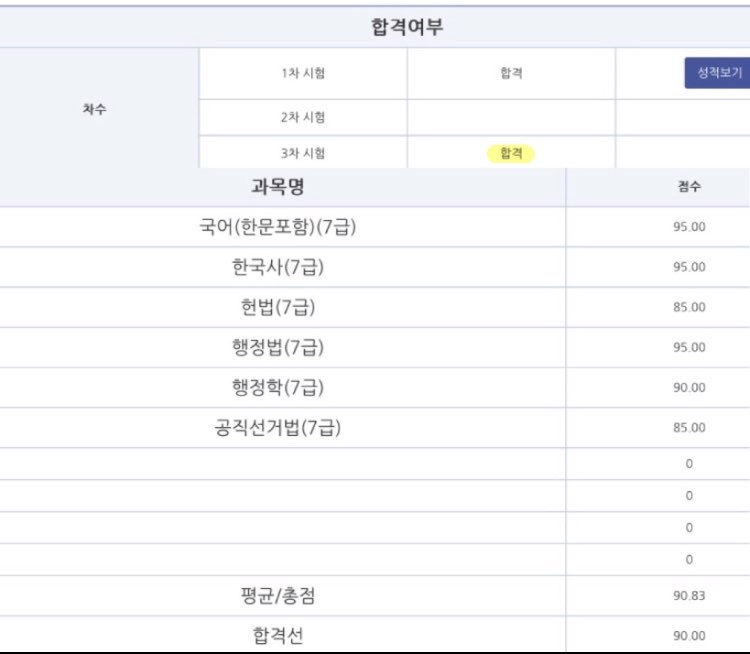Select the 공직선거법(7급) subject row
750x654 pixels.
click(x=375, y=428)
